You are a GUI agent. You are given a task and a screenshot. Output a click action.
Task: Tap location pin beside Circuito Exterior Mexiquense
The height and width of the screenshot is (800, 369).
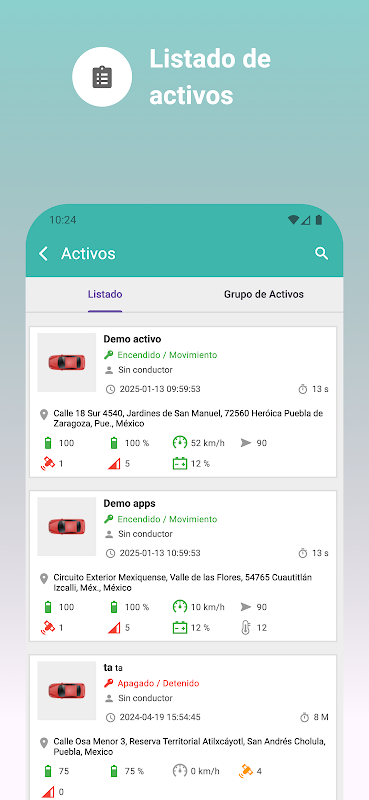point(44,579)
